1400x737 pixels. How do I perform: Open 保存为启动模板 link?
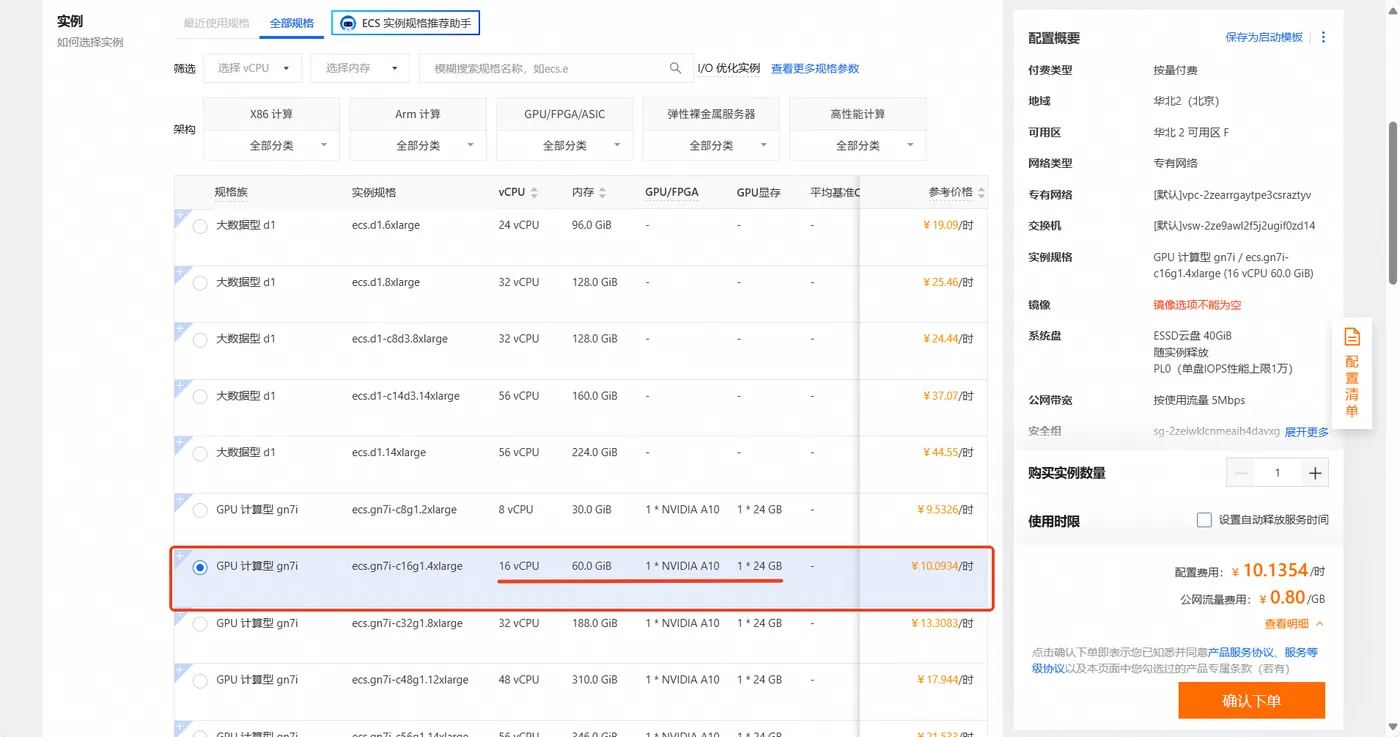point(1264,37)
